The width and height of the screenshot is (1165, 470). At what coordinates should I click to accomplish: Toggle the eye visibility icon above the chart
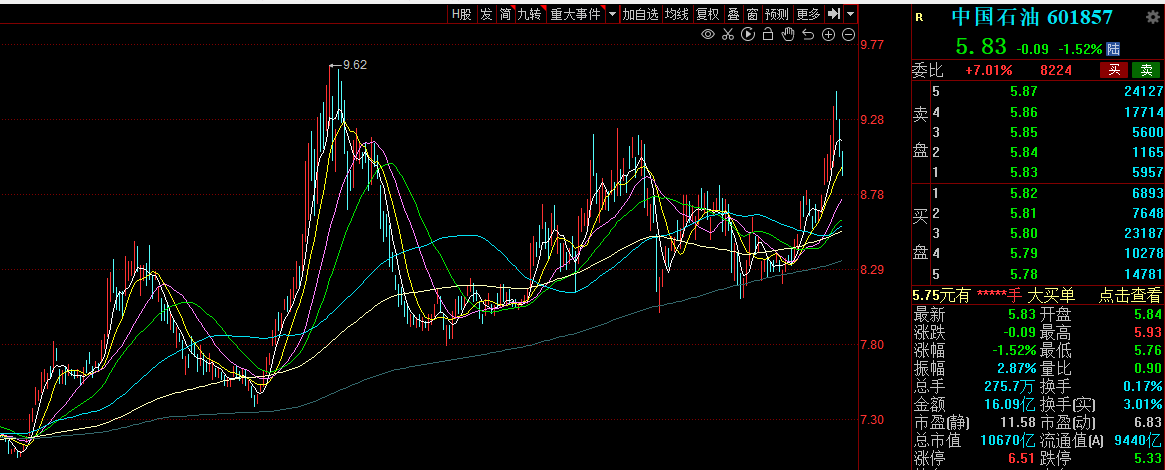707,34
